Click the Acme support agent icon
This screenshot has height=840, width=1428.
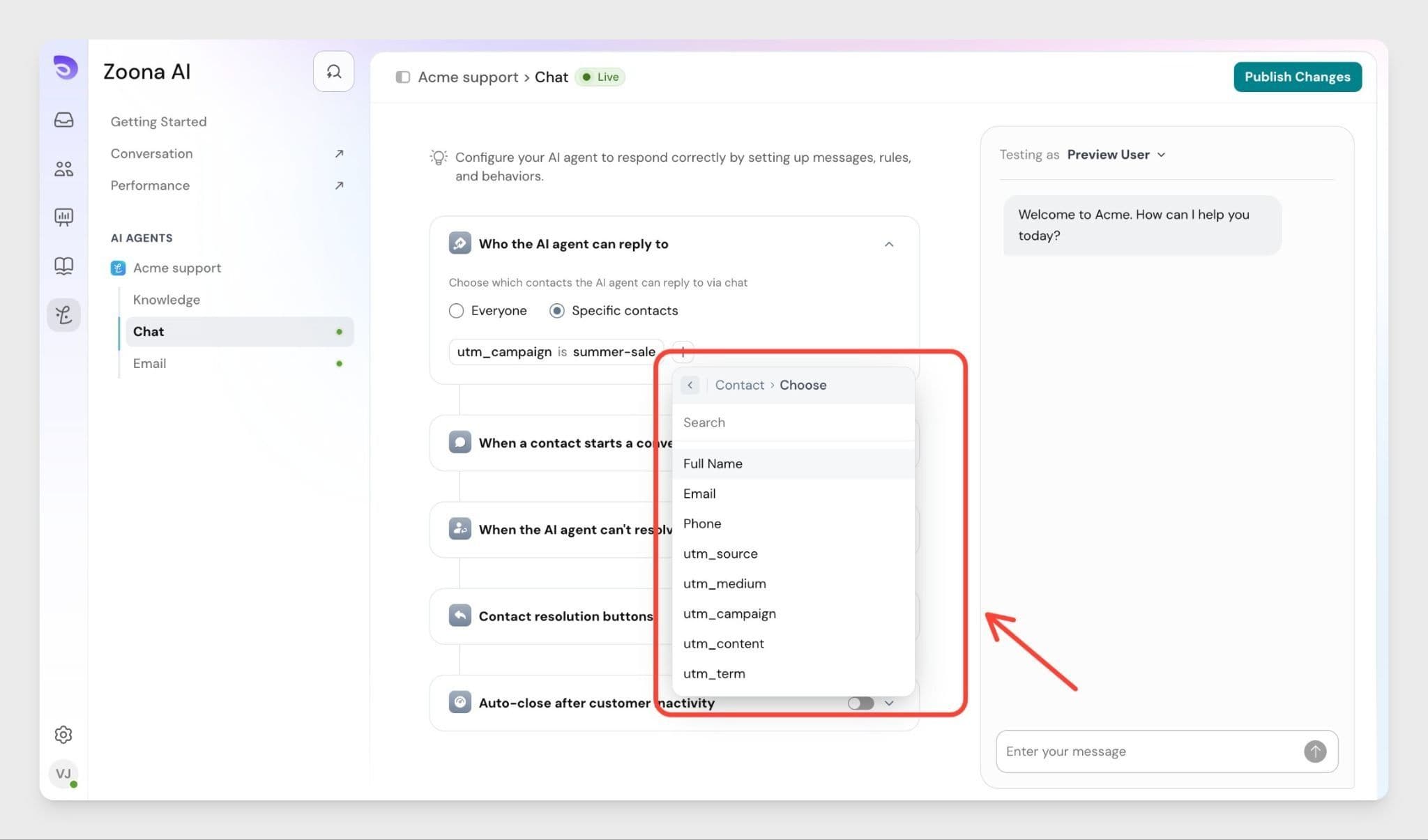point(118,268)
